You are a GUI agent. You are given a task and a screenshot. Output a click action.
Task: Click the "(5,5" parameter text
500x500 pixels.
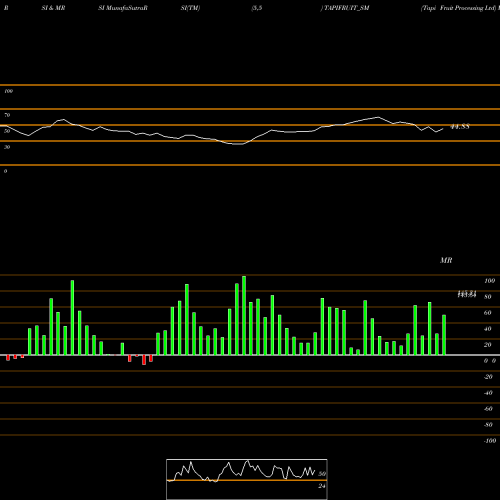257,8
